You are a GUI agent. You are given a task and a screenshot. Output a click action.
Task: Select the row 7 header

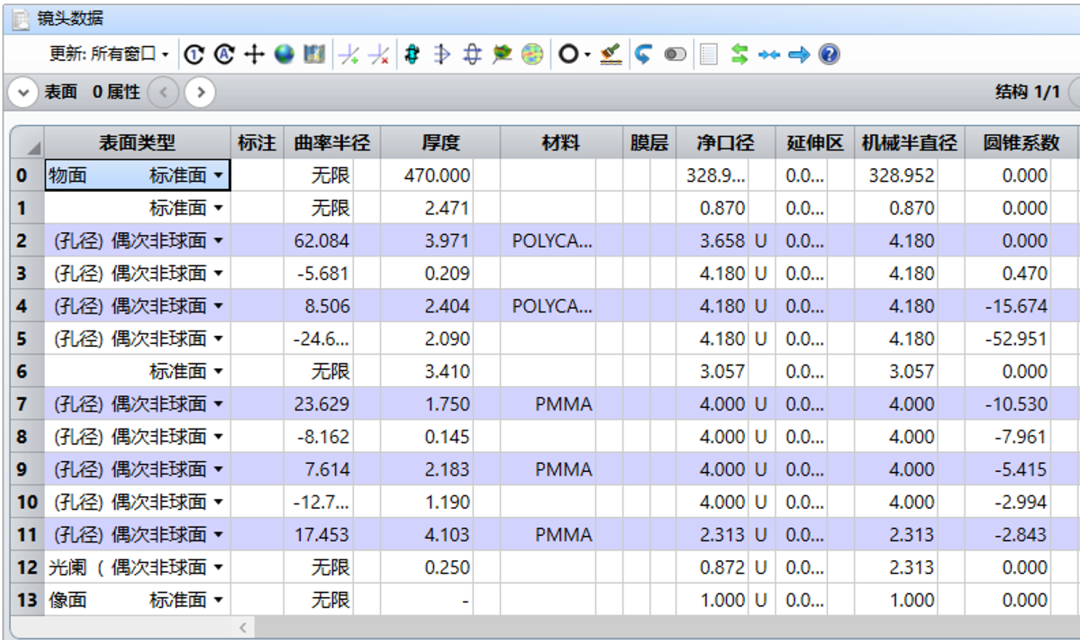click(x=28, y=404)
